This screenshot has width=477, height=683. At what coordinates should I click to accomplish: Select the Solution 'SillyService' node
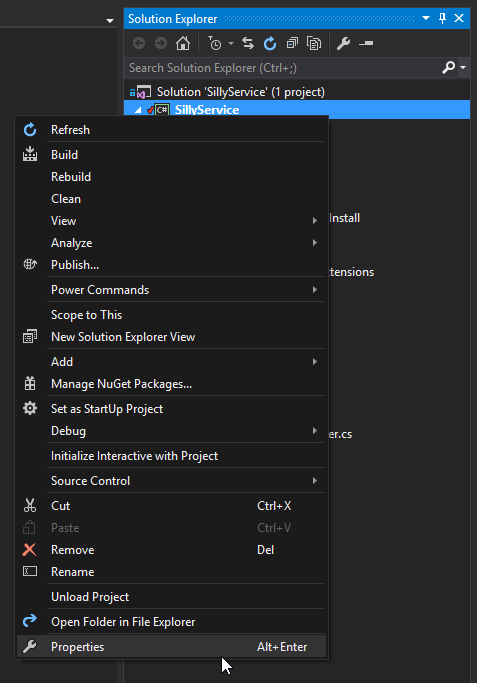pyautogui.click(x=240, y=92)
